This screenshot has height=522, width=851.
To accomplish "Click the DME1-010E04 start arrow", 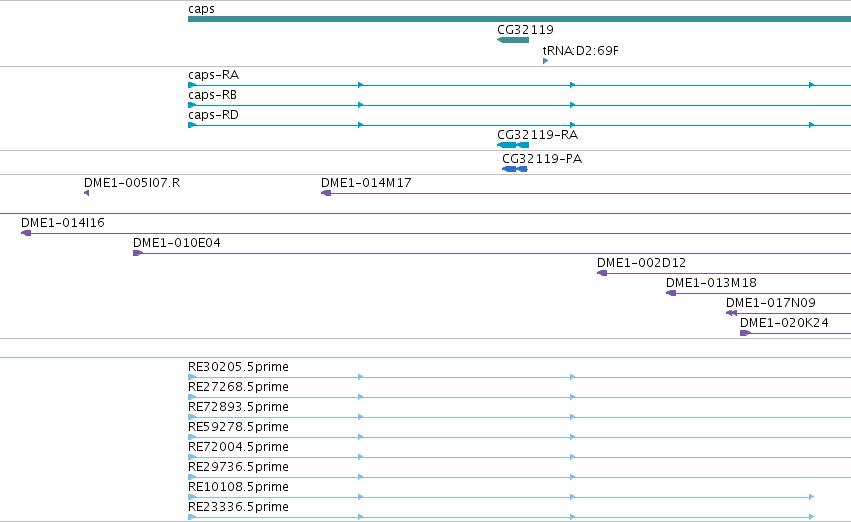I will [x=138, y=253].
